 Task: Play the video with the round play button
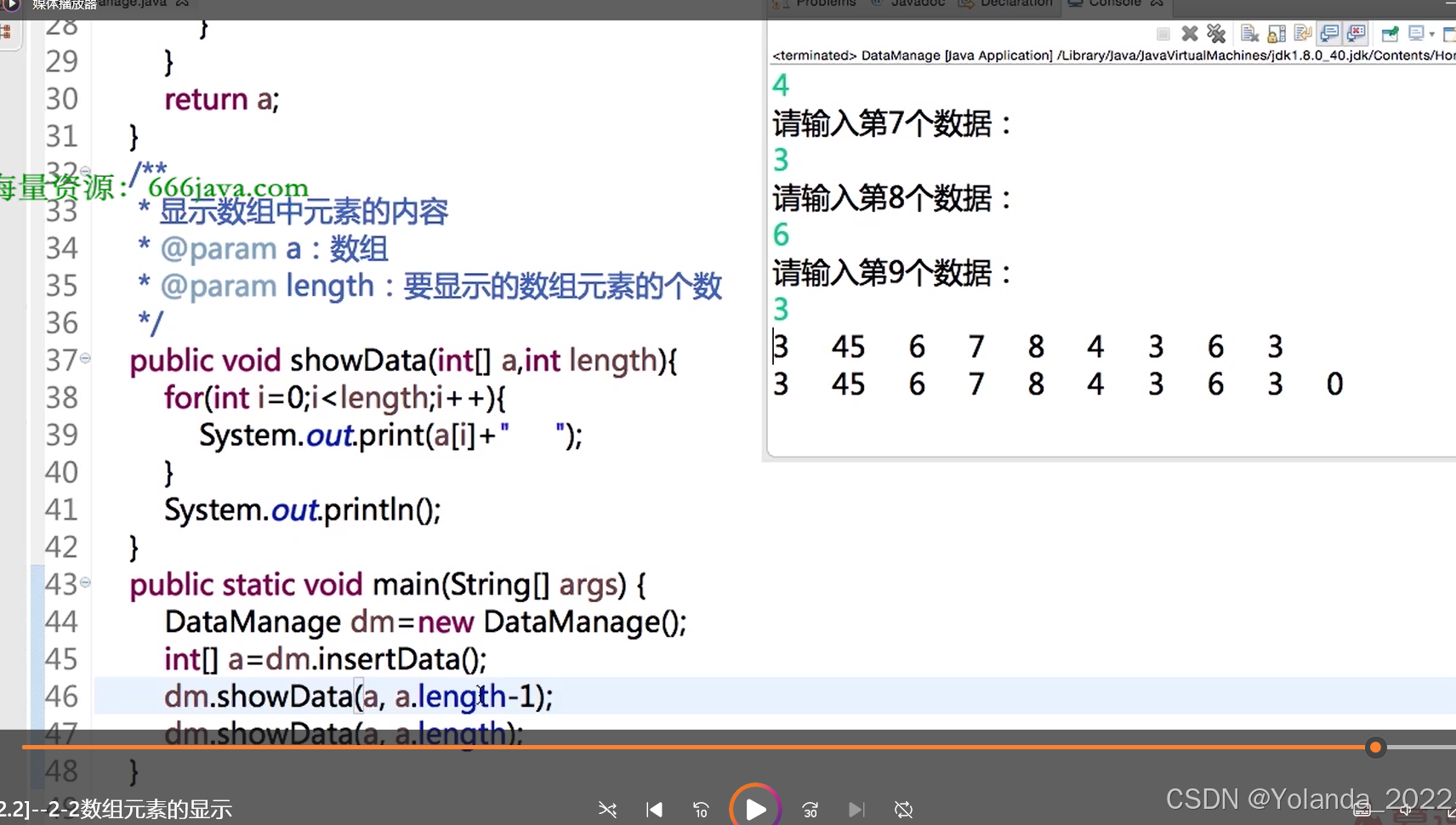pos(755,808)
